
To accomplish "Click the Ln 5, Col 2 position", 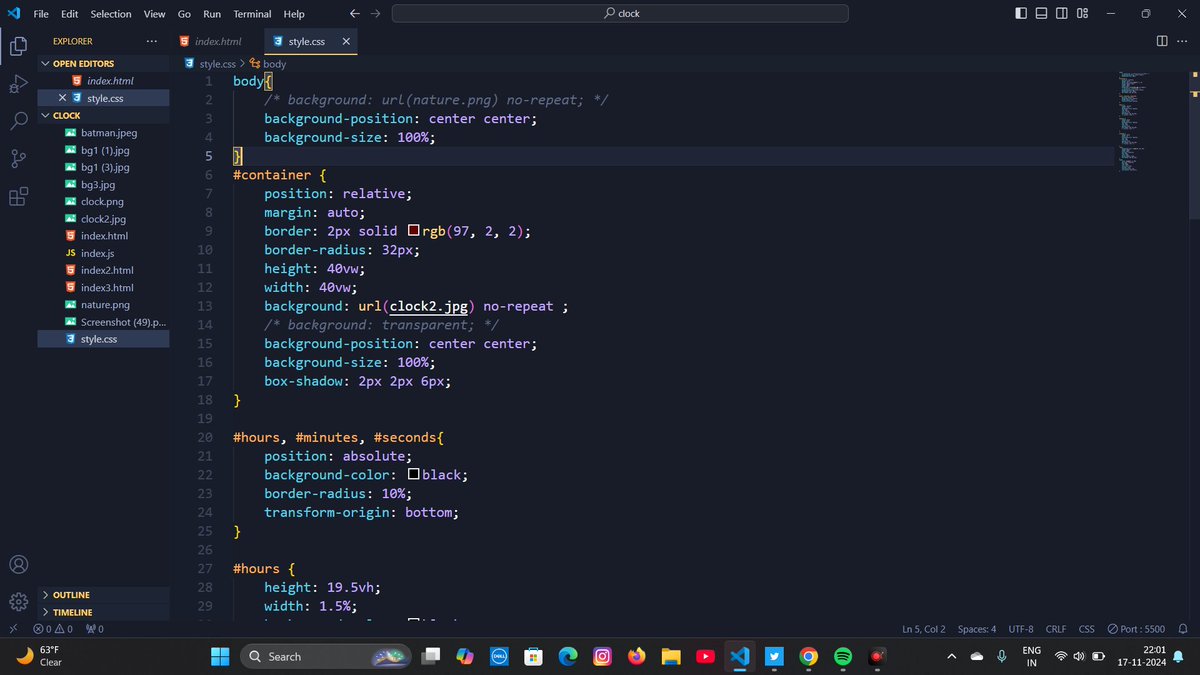I will coord(924,629).
